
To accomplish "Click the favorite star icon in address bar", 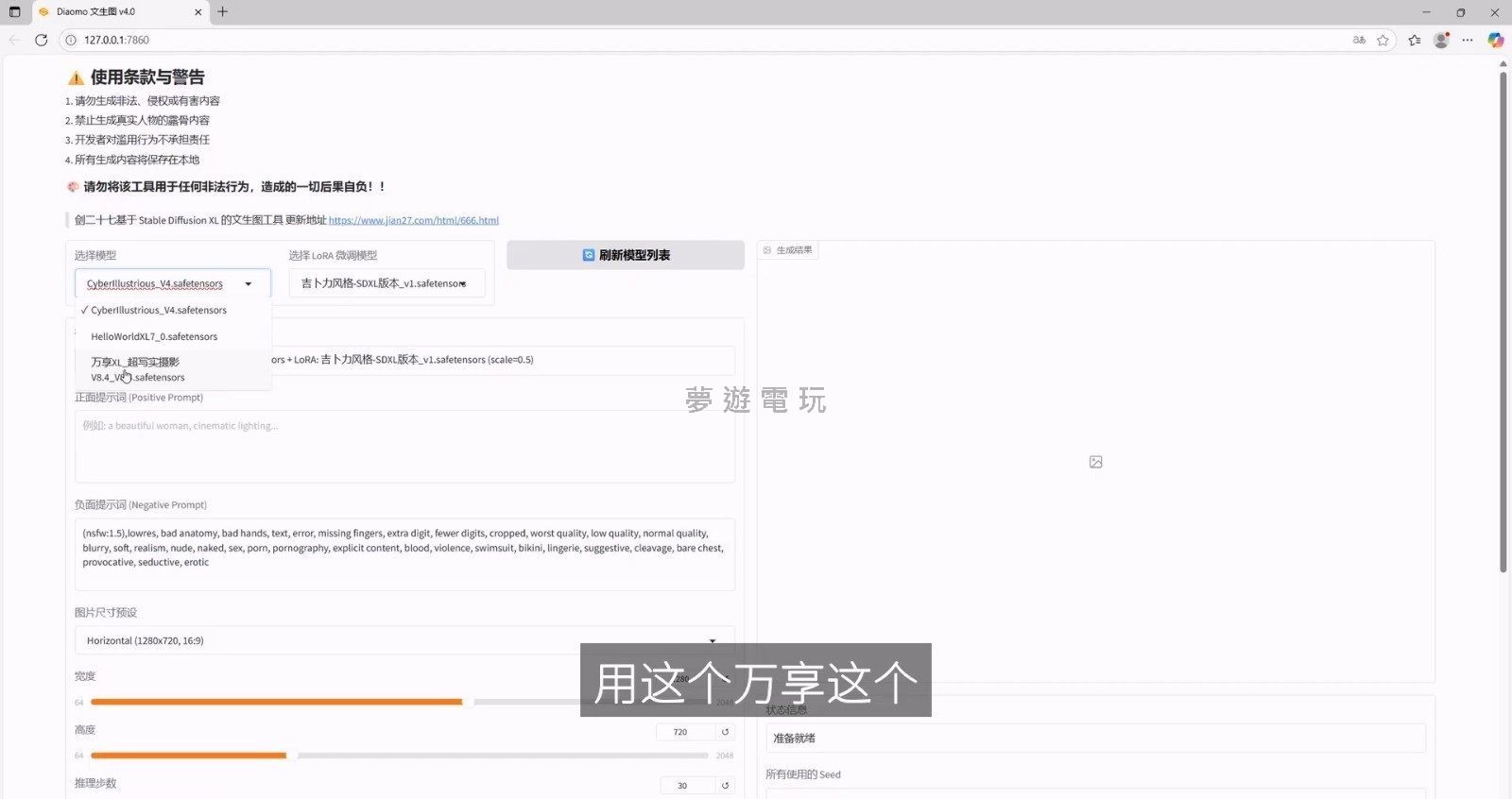I will click(1383, 40).
